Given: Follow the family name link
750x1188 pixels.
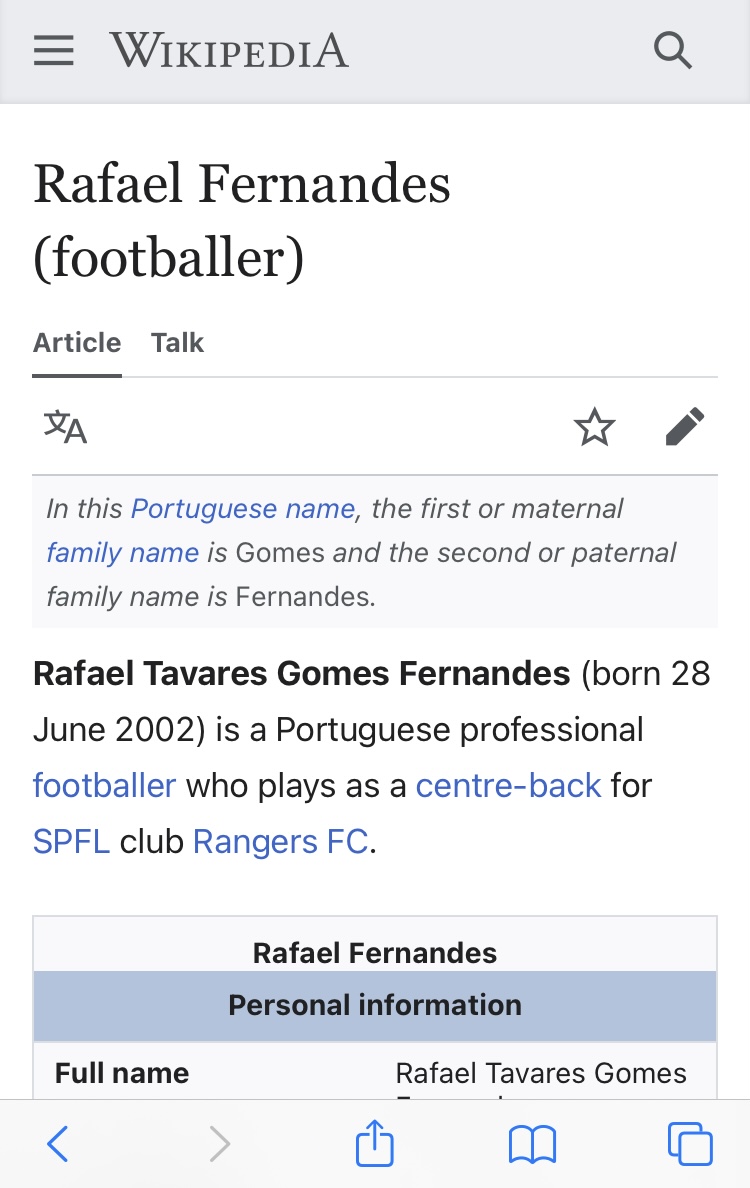Looking at the screenshot, I should [x=123, y=552].
